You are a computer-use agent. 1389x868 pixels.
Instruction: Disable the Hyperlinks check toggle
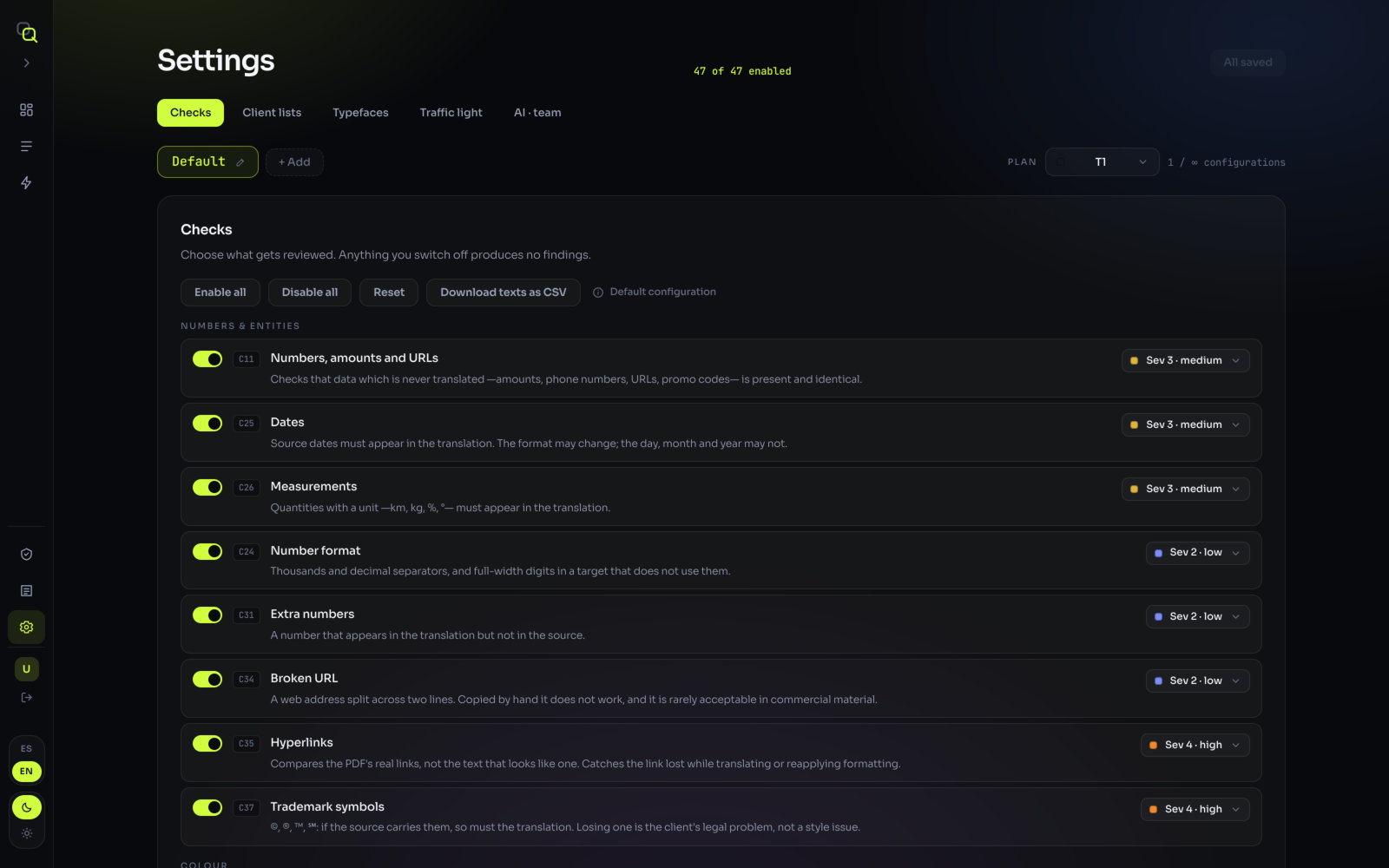coord(207,744)
